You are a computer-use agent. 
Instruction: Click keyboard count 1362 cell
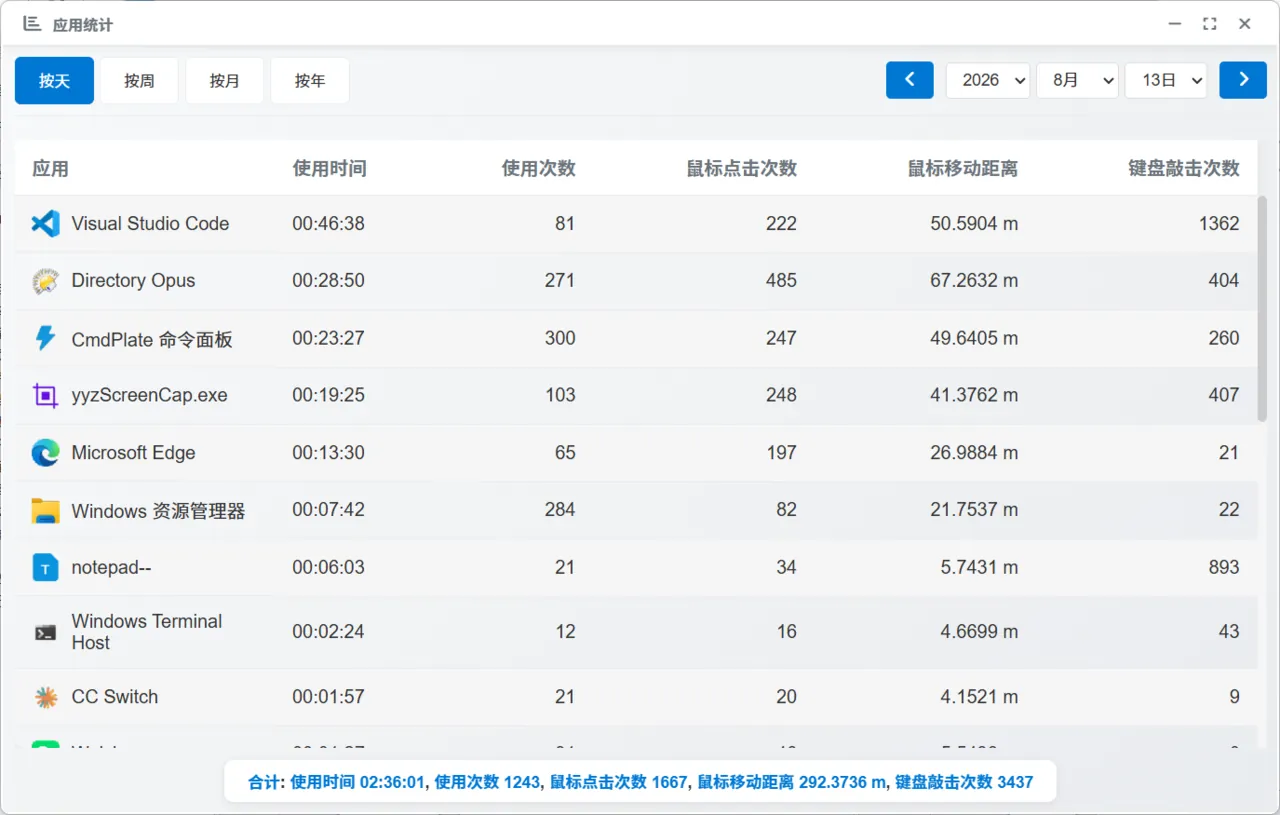point(1219,224)
